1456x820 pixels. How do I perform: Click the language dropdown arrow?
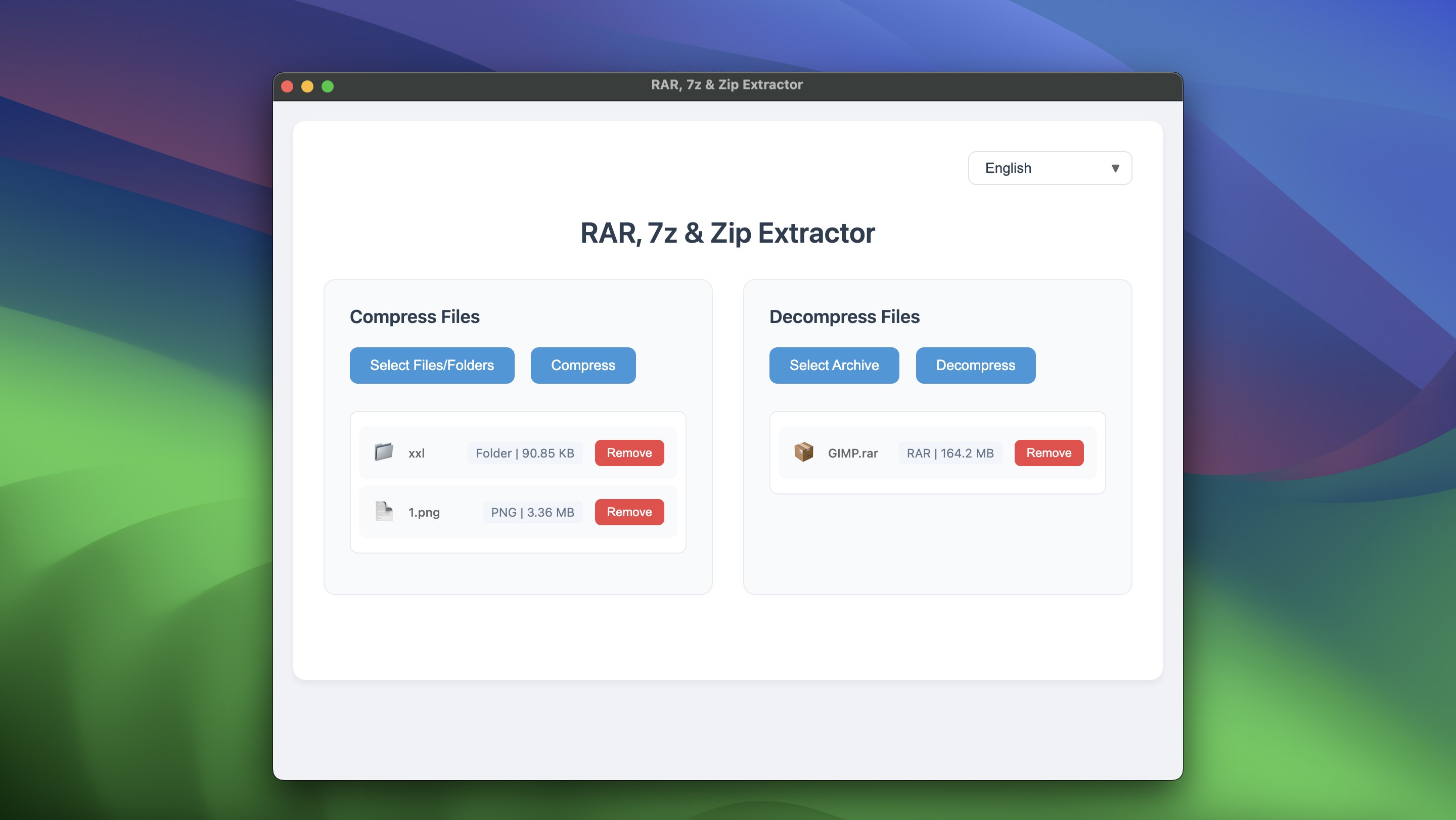click(x=1115, y=168)
